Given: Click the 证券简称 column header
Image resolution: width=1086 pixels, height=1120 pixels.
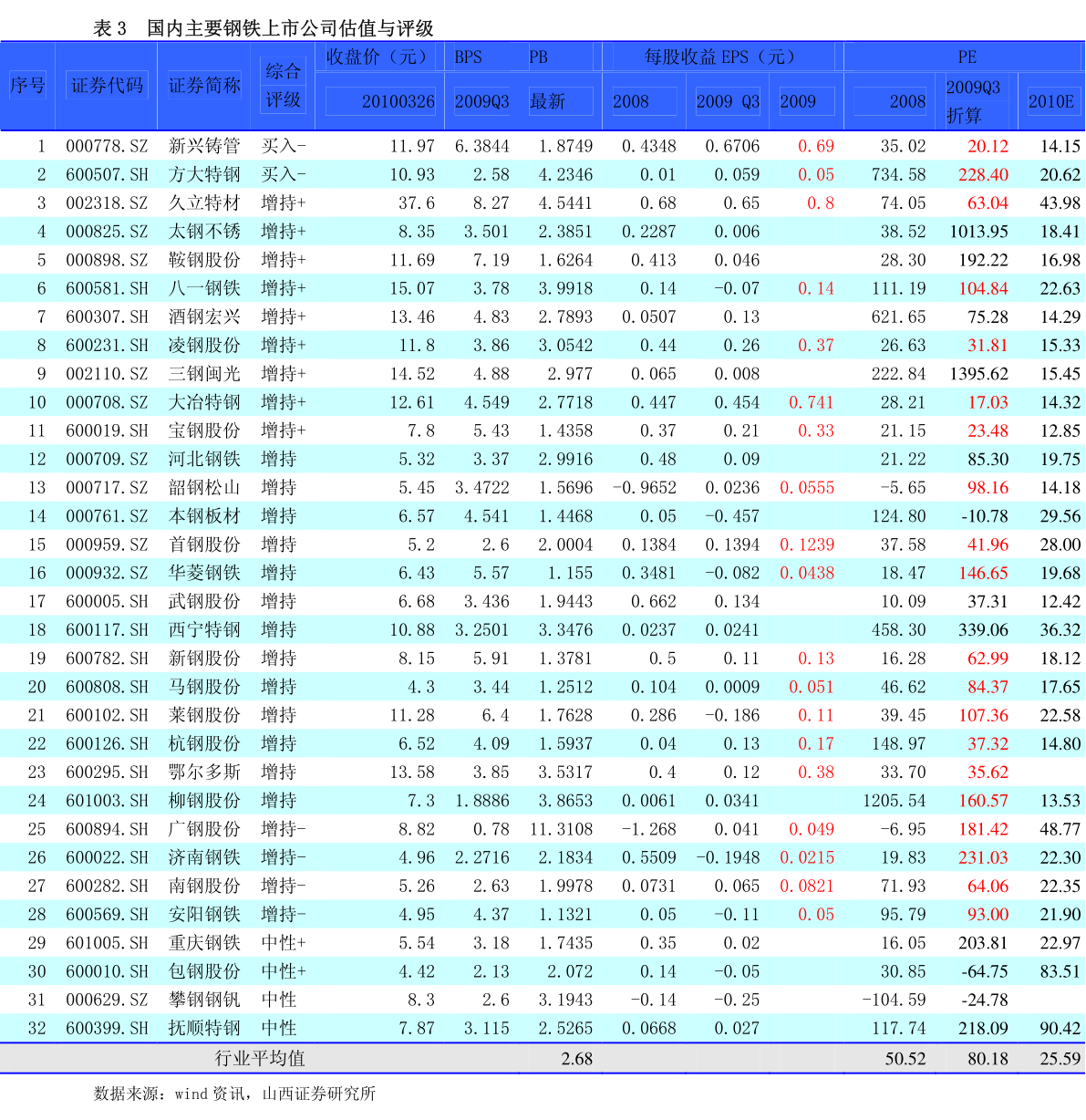Looking at the screenshot, I should pyautogui.click(x=204, y=86).
